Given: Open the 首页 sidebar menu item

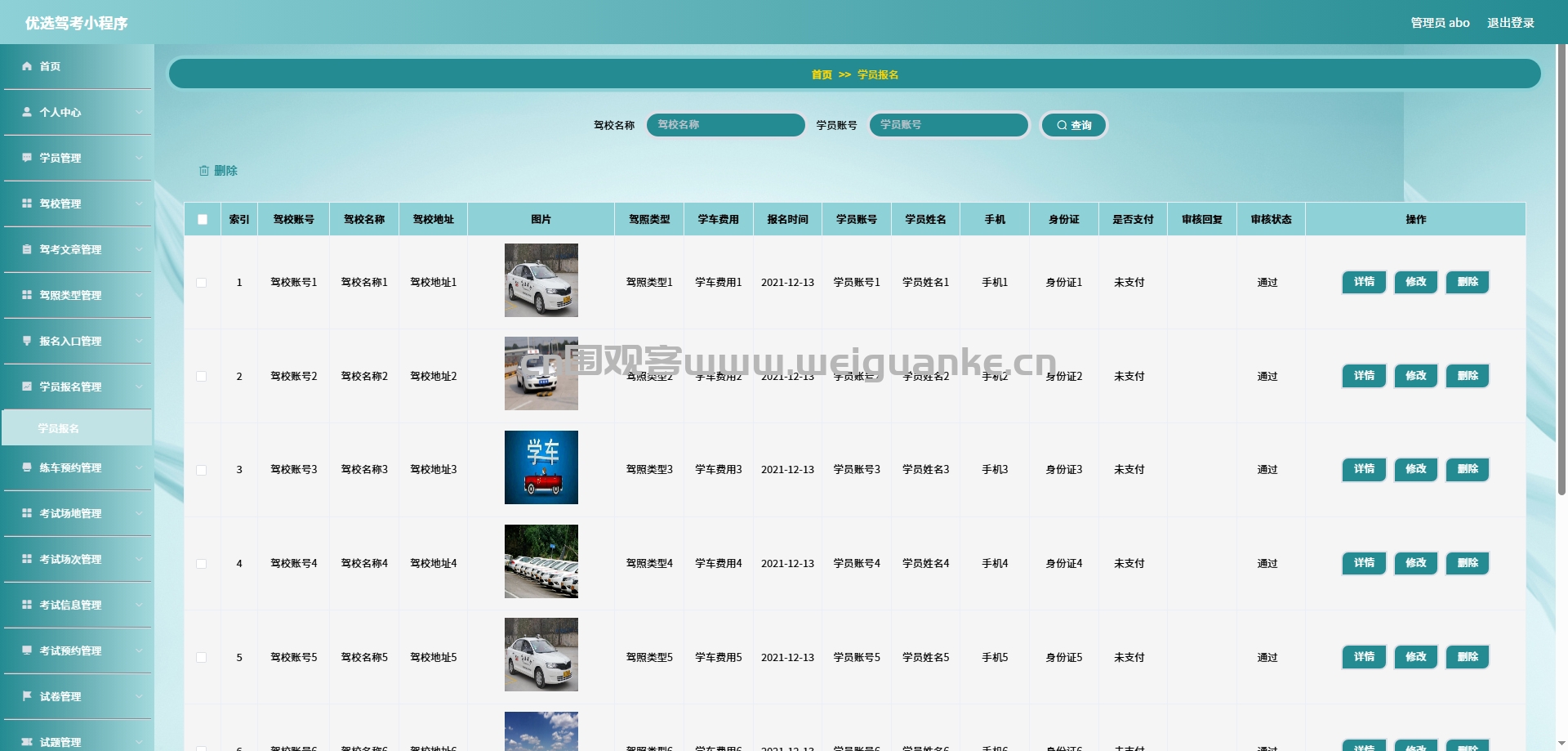Looking at the screenshot, I should tap(77, 66).
